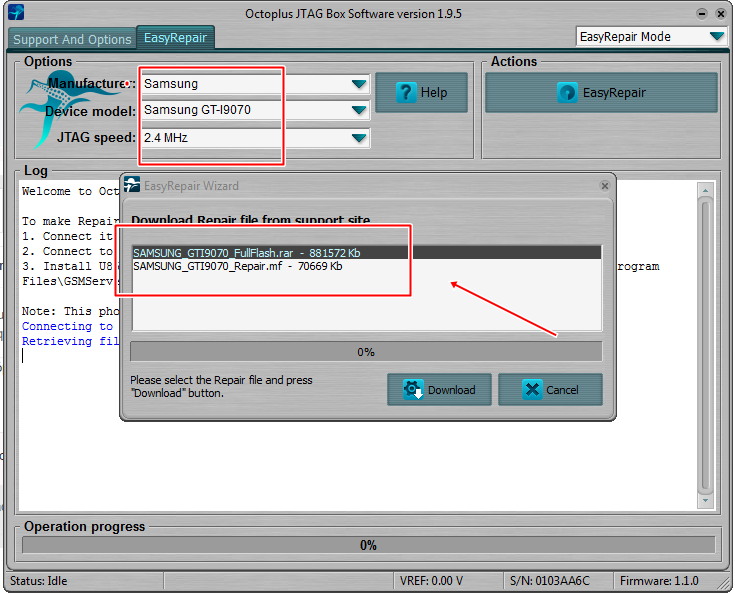The width and height of the screenshot is (735, 595).
Task: Click the S/N: 0103AA6C status entry
Action: [550, 581]
